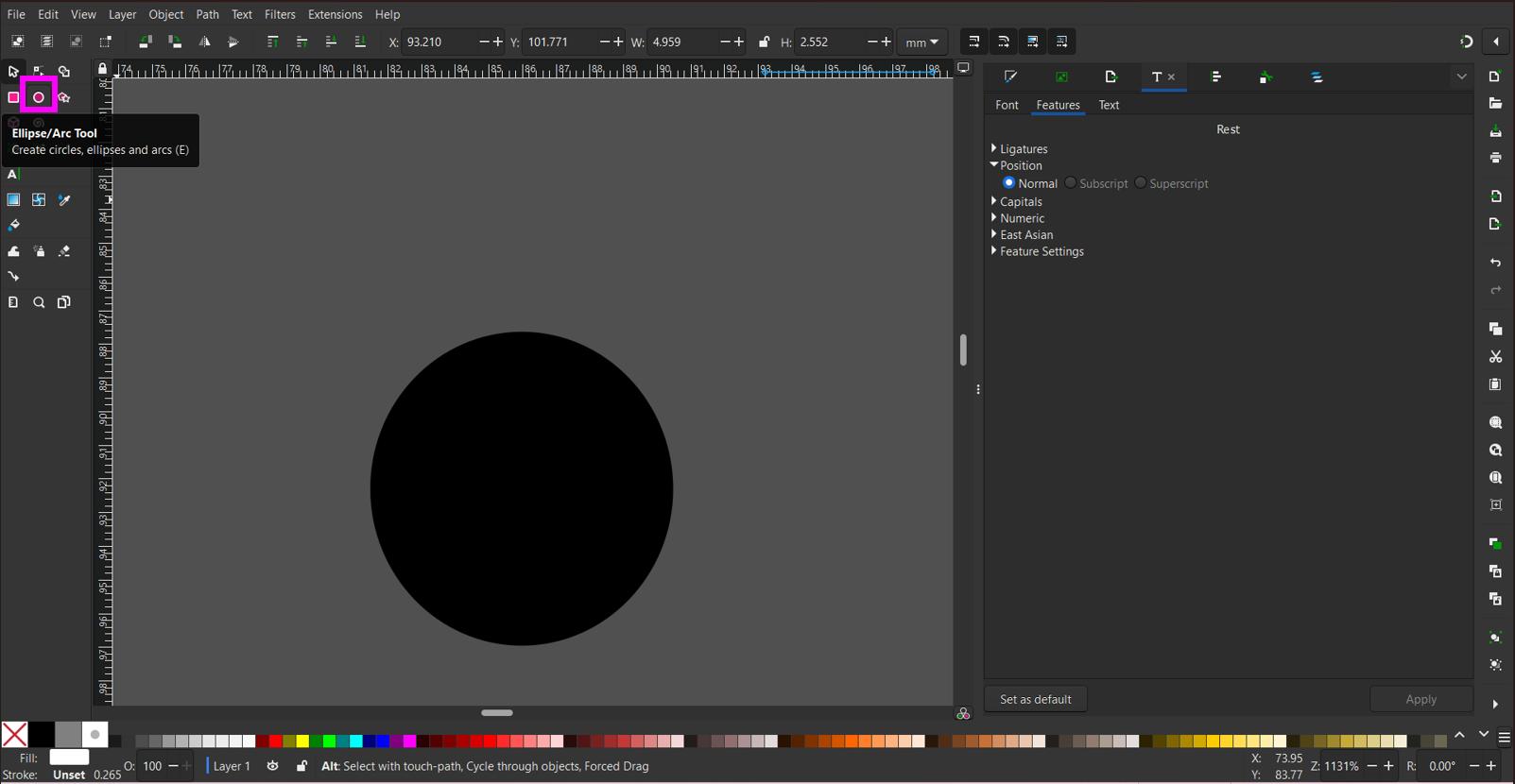Image resolution: width=1515 pixels, height=784 pixels.
Task: Open the Extensions menu
Action: (x=335, y=14)
